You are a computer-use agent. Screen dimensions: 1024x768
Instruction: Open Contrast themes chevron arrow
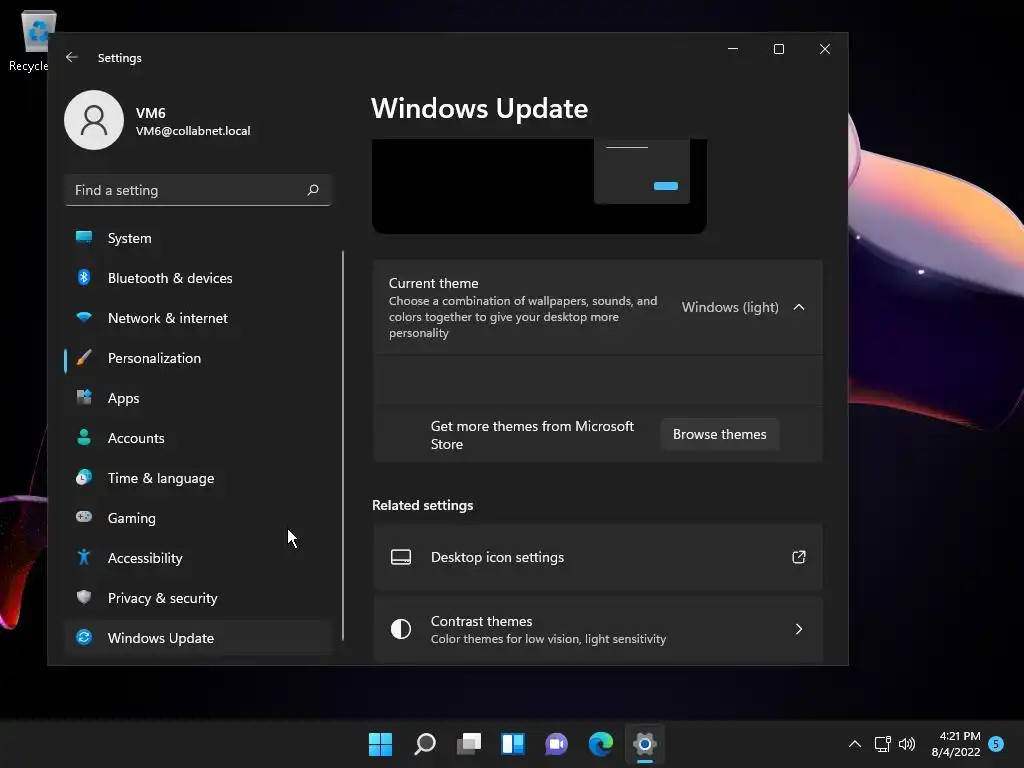pyautogui.click(x=799, y=629)
